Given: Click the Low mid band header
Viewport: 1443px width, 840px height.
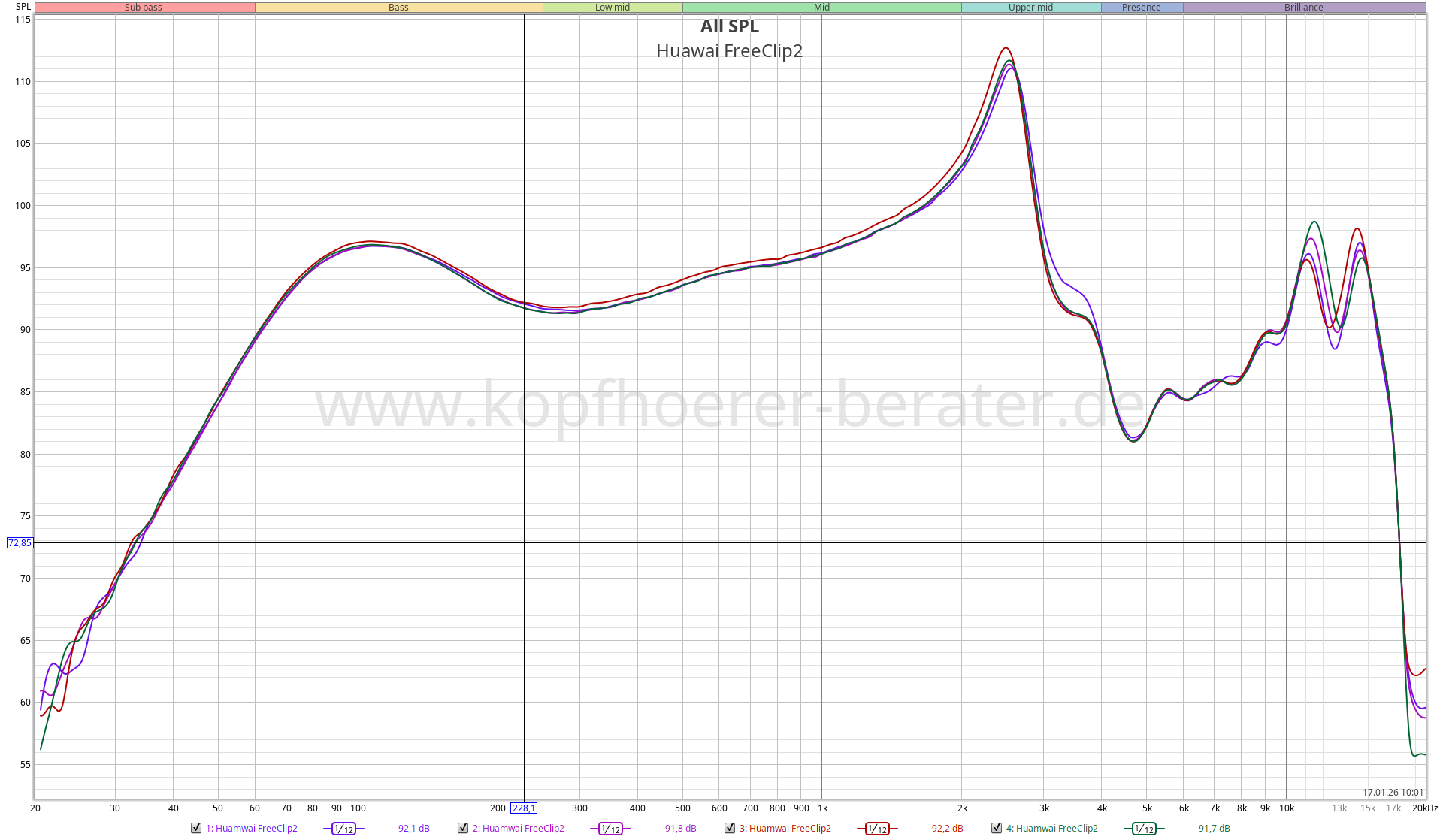Looking at the screenshot, I should tap(613, 8).
